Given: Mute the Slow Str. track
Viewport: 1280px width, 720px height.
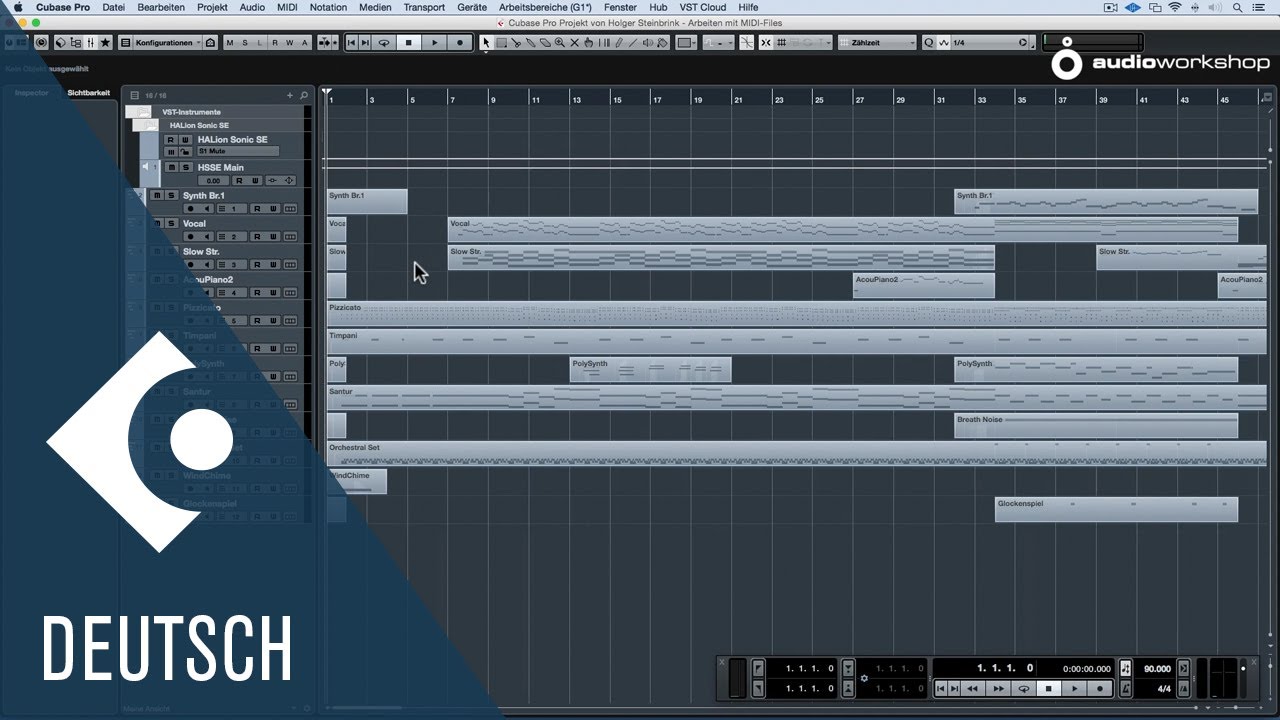Looking at the screenshot, I should (157, 251).
